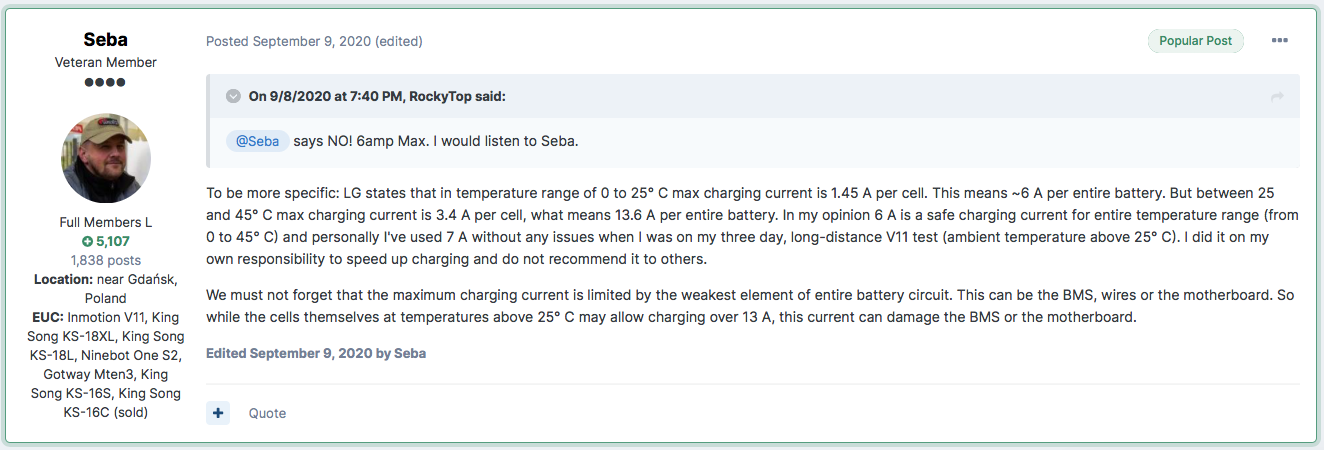This screenshot has width=1324, height=450.
Task: Click the green reputation plus icon
Action: point(87,241)
